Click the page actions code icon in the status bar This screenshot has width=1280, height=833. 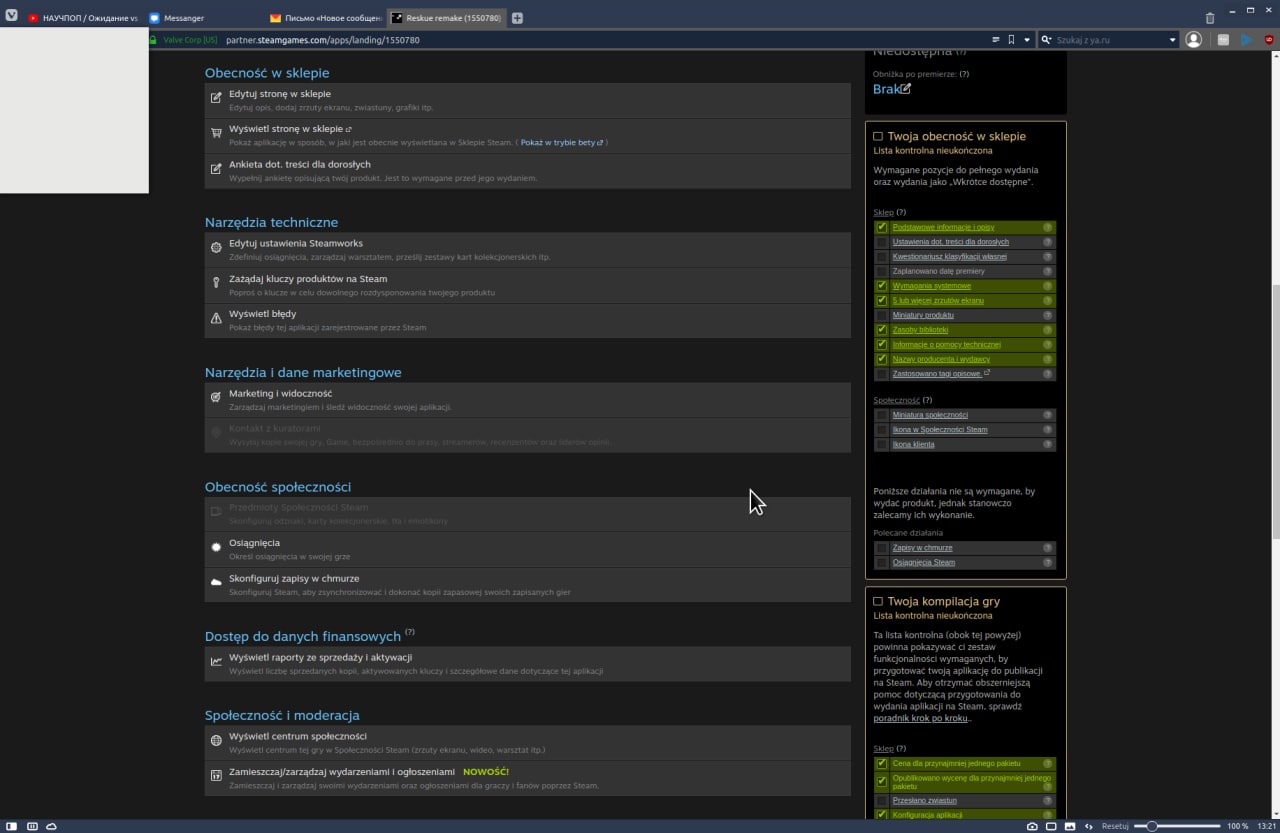(1088, 826)
